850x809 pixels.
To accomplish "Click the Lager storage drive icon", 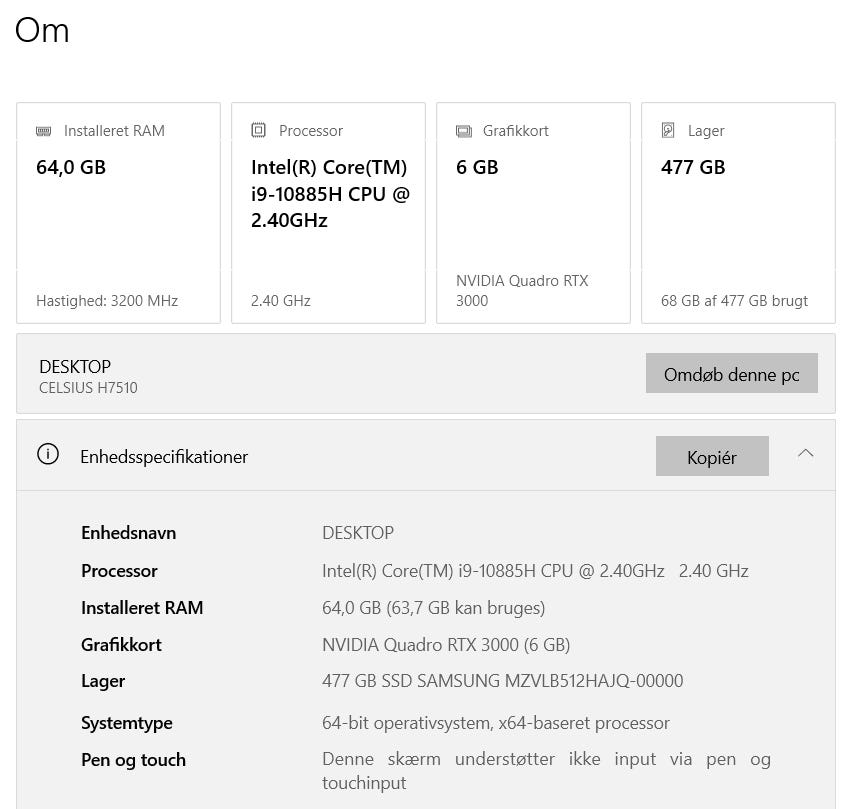I will [668, 130].
